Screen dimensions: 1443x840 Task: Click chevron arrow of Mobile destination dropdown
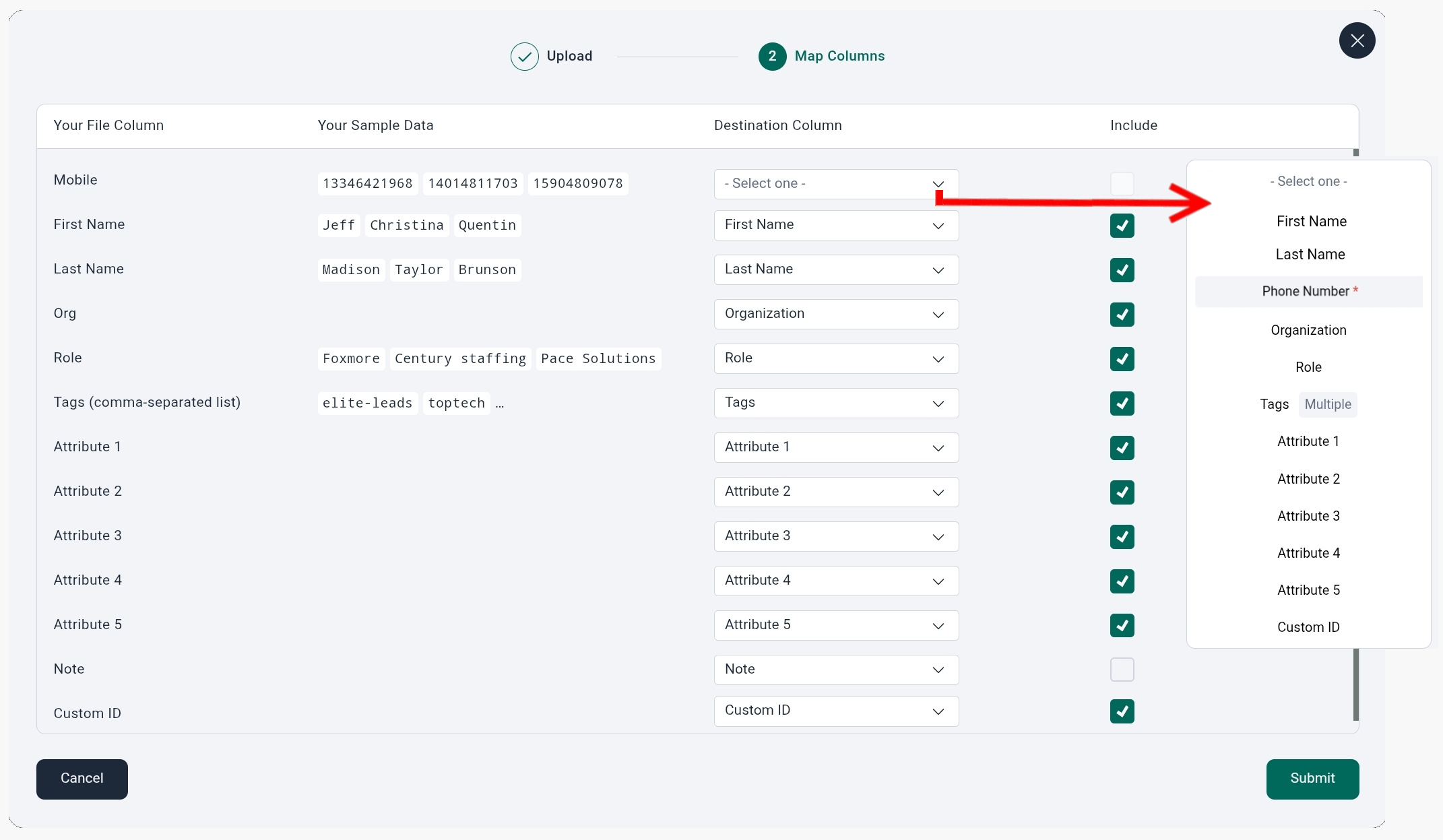[x=938, y=184]
